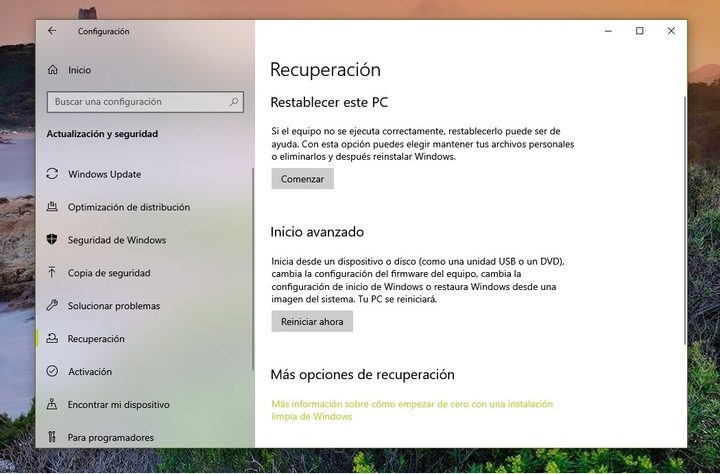This screenshot has width=720, height=474.
Task: Select the Windows Update sync icon
Action: [52, 174]
